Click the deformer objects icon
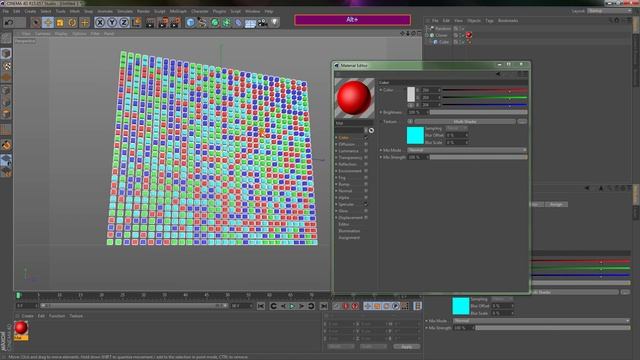The width and height of the screenshot is (640, 360). [238, 22]
